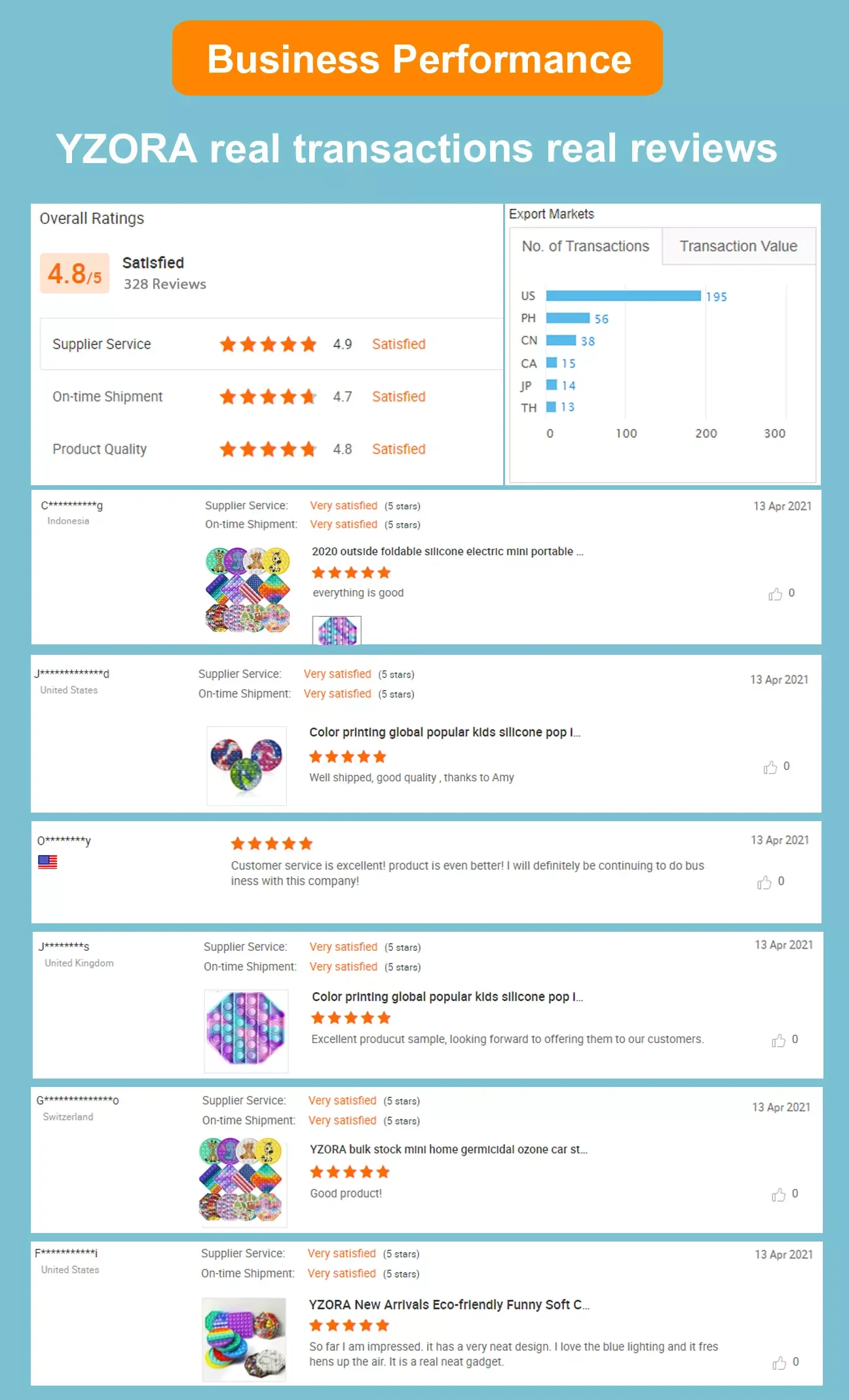849x1400 pixels.
Task: Open "YZORA New Arrivals Eco-friendly Funny Soft" link
Action: click(x=449, y=1304)
